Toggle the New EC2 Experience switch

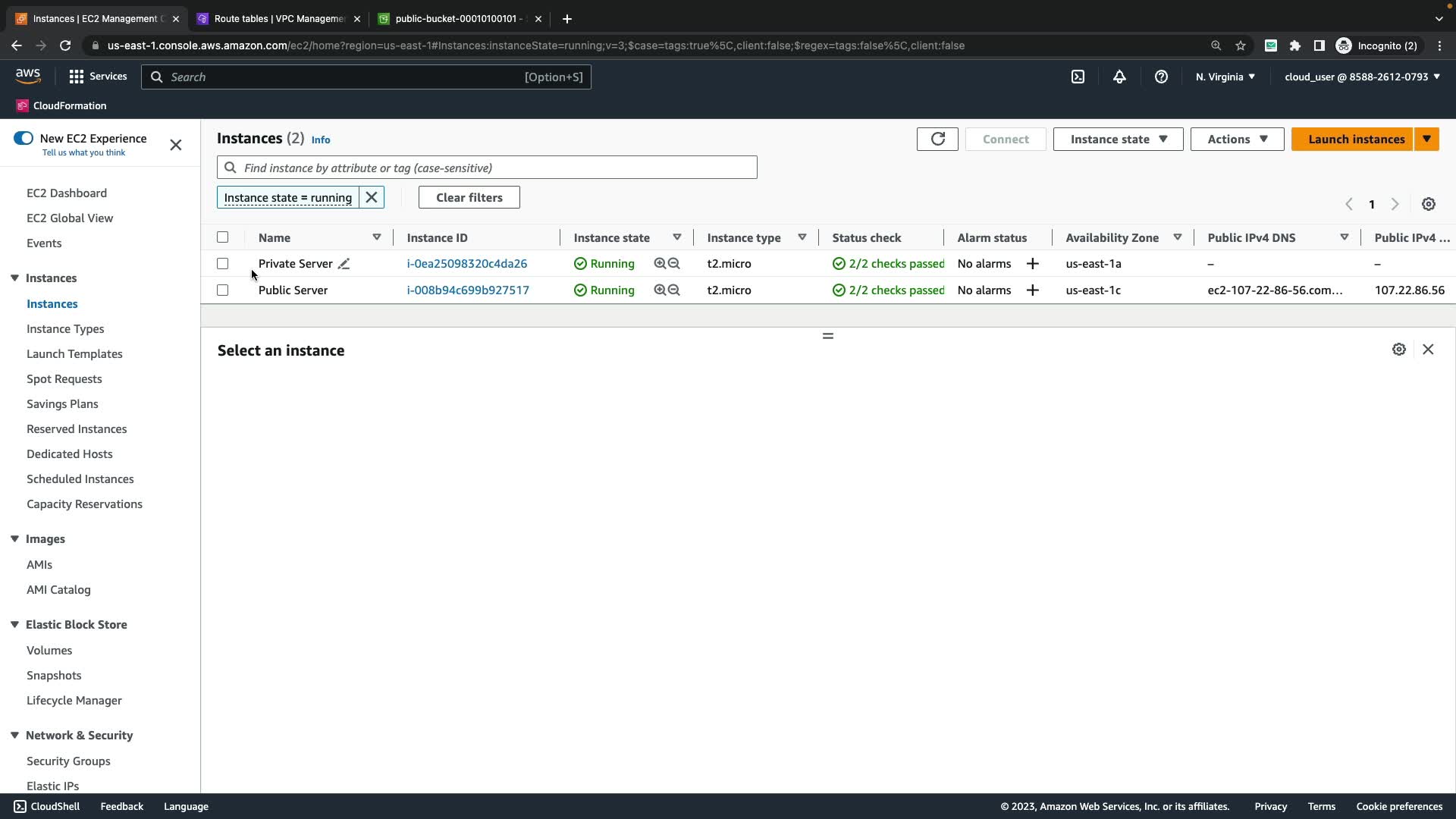pos(24,138)
